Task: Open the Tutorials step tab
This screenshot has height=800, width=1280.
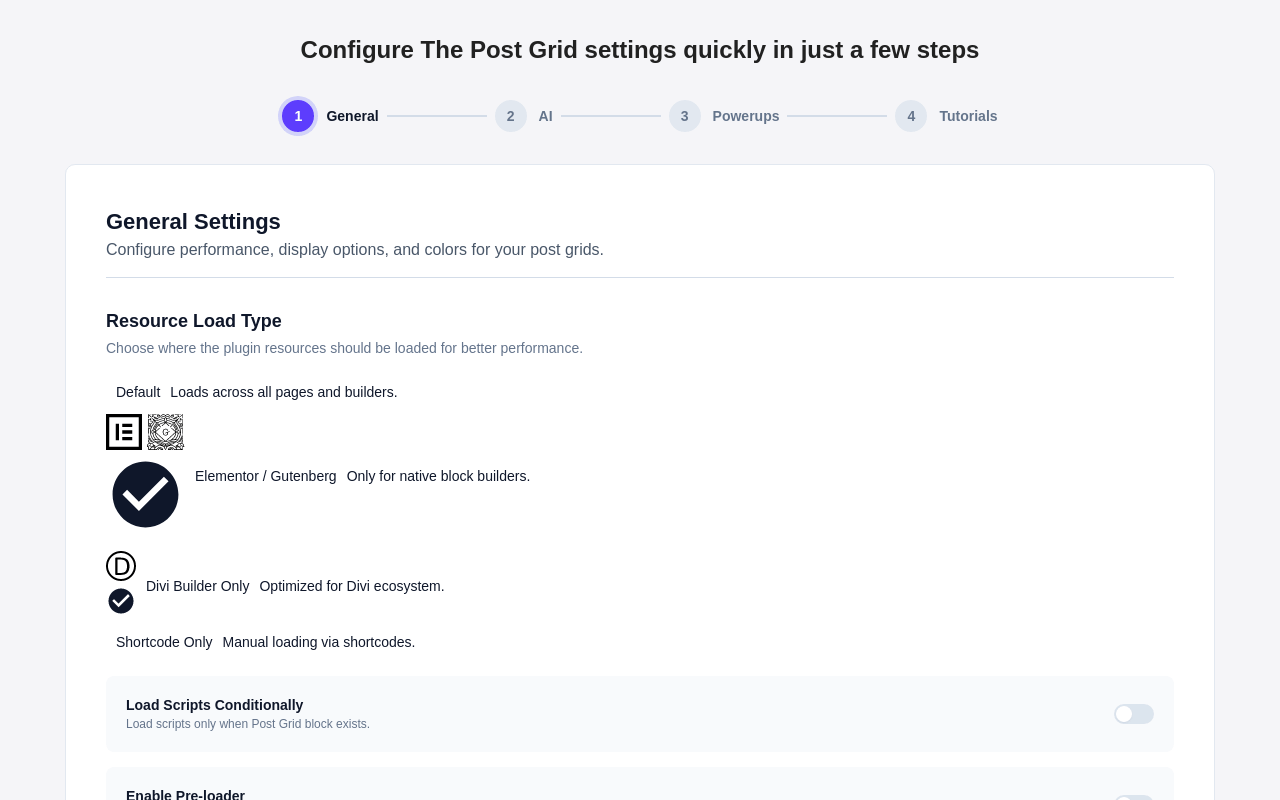Action: pyautogui.click(x=946, y=116)
